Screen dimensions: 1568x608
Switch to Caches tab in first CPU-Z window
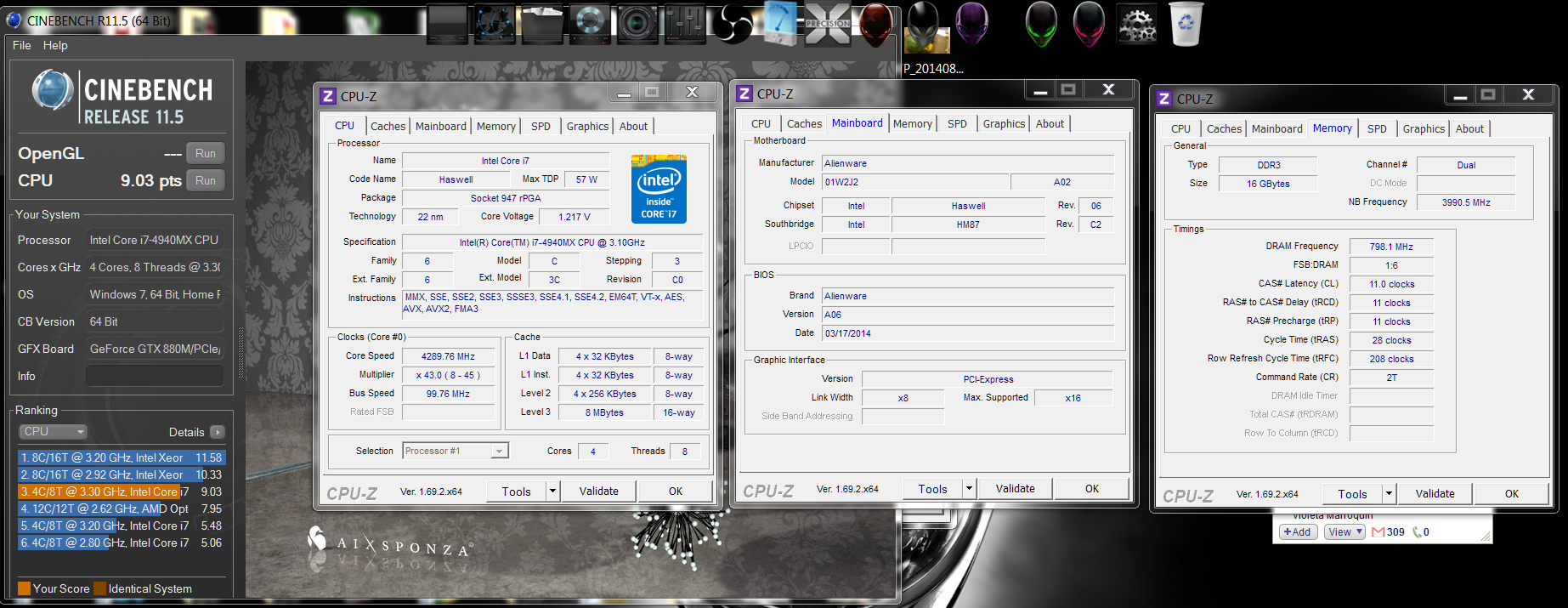click(388, 126)
